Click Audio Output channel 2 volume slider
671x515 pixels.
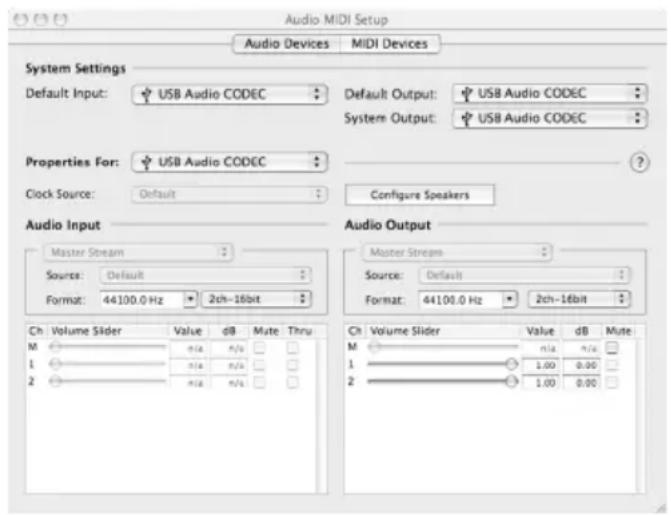coord(443,381)
